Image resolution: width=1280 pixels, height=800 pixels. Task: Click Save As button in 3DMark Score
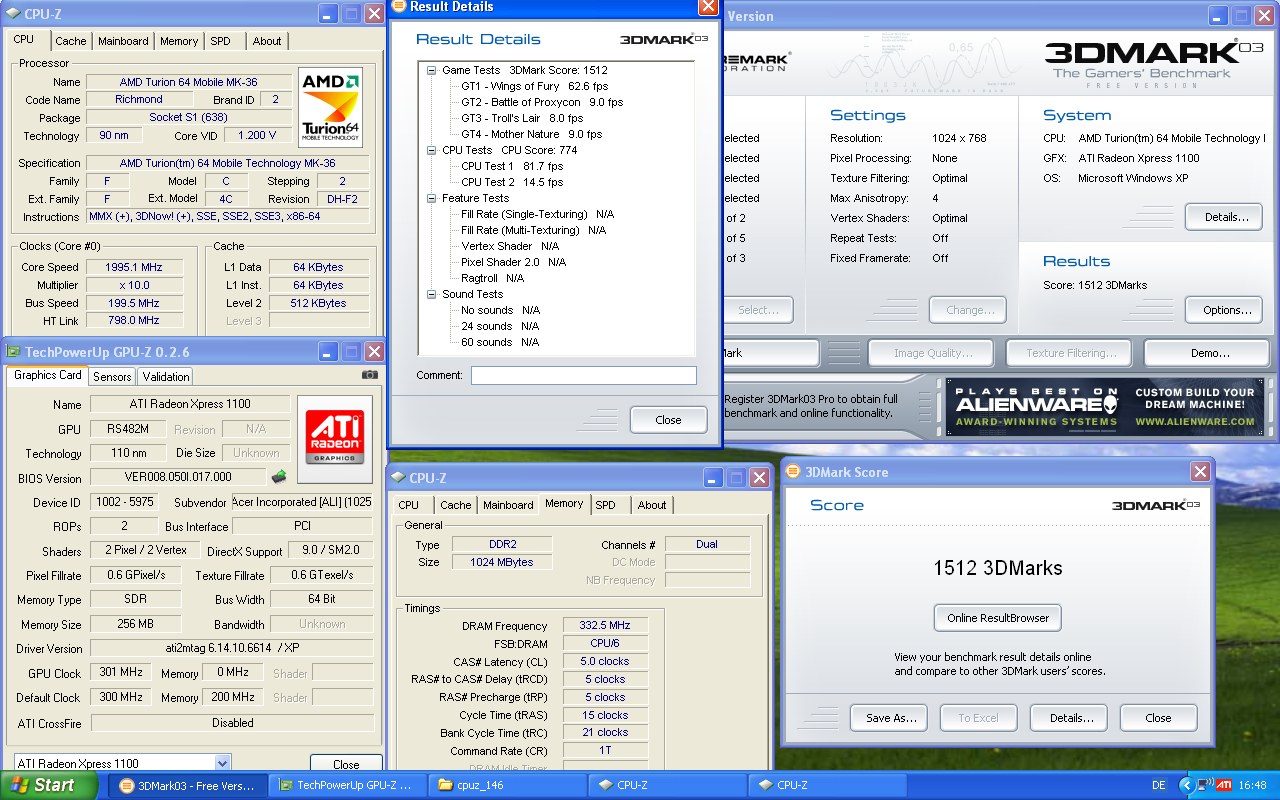pyautogui.click(x=890, y=718)
